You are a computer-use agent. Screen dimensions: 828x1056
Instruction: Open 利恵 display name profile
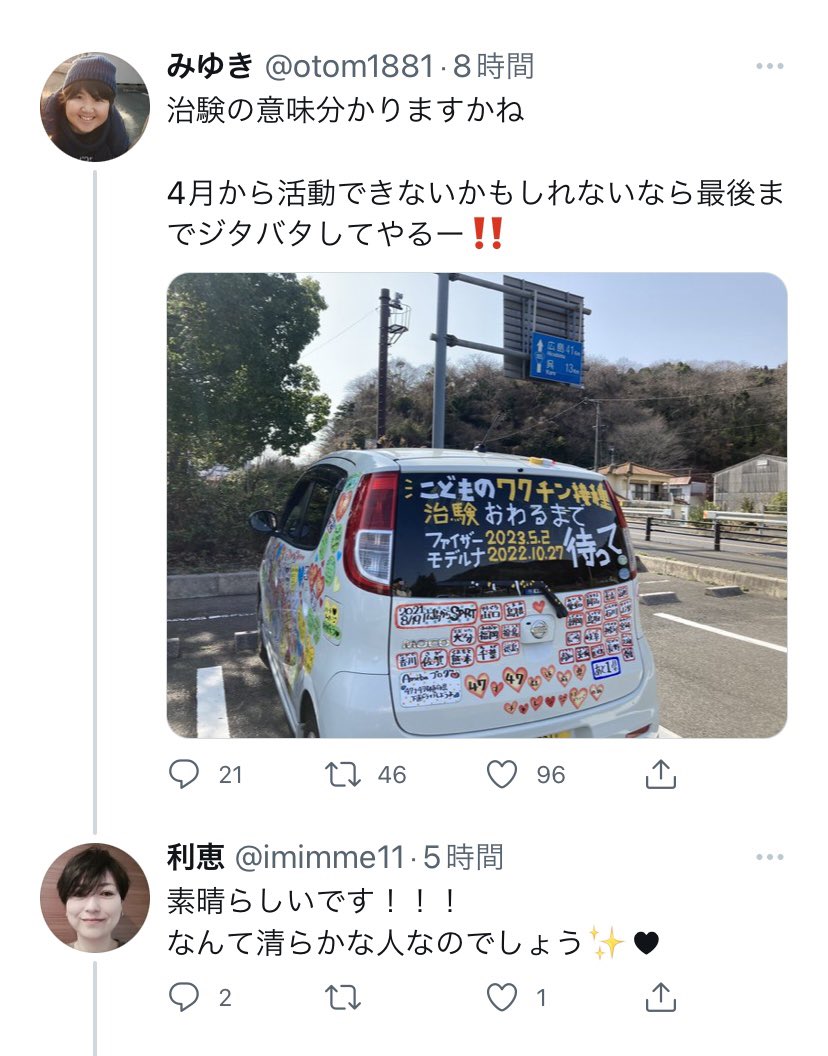(195, 857)
